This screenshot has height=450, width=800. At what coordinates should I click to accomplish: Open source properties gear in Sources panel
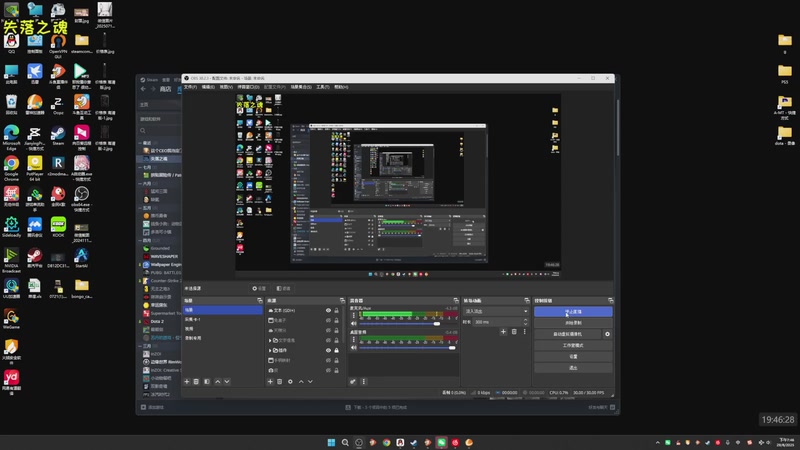click(290, 382)
